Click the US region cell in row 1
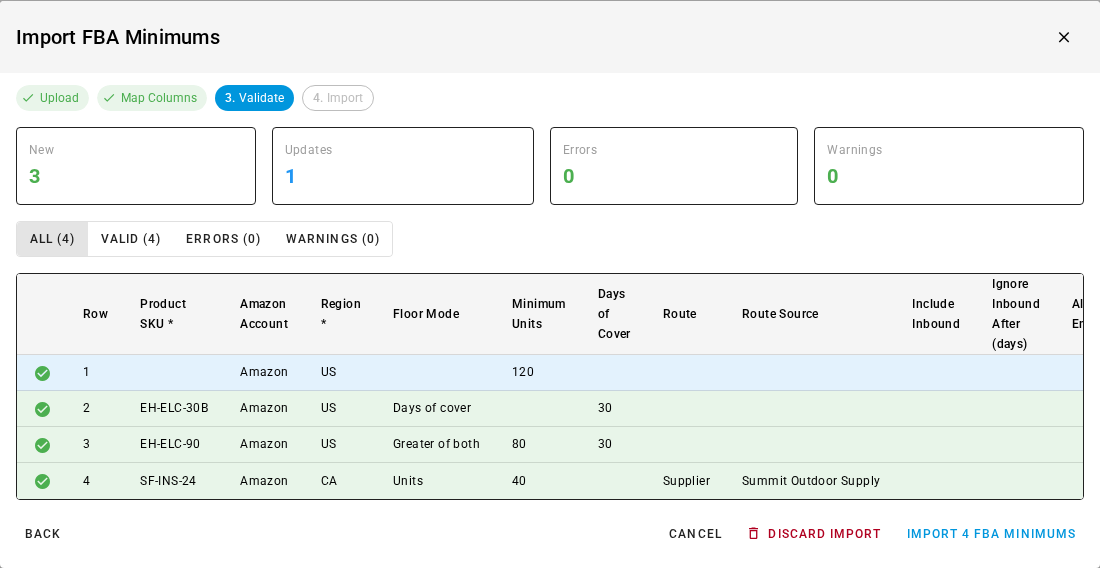 [x=328, y=372]
